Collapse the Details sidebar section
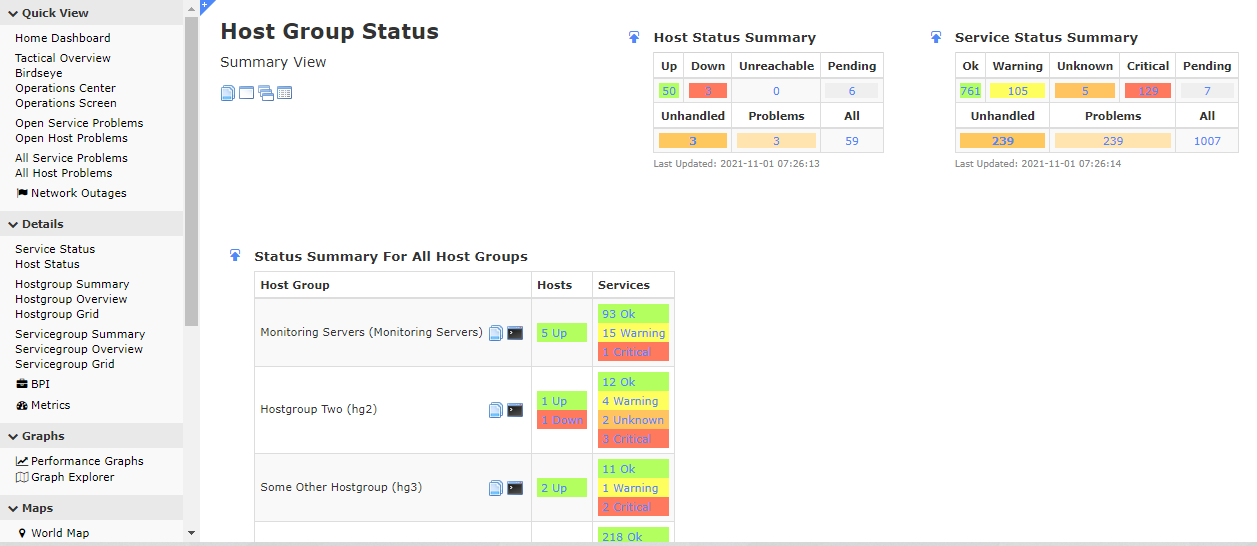The image size is (1257, 546). [x=13, y=224]
